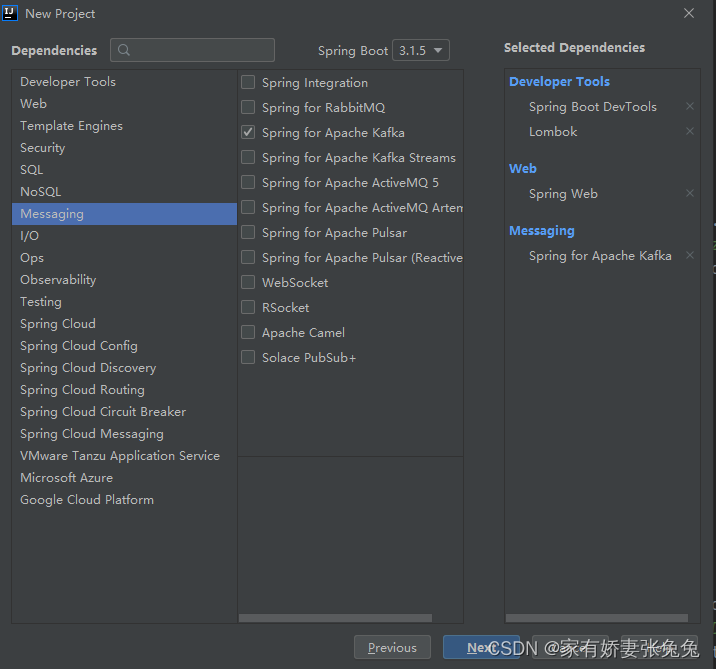Remove Spring for Apache Kafka selection
Screen dimensions: 716x669
coord(690,255)
